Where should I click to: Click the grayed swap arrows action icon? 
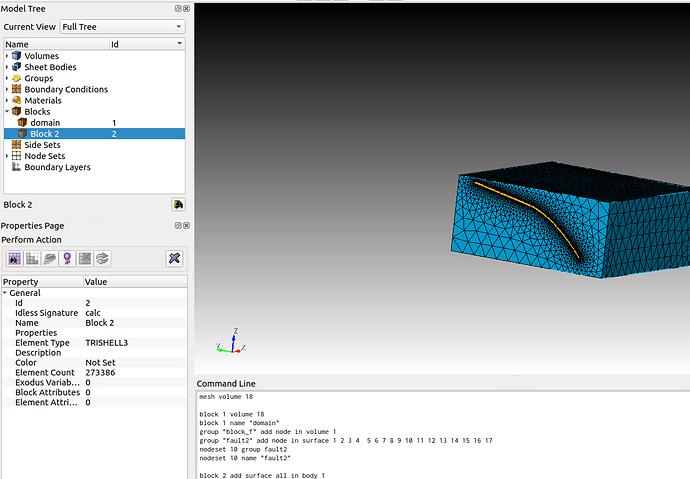tap(102, 259)
